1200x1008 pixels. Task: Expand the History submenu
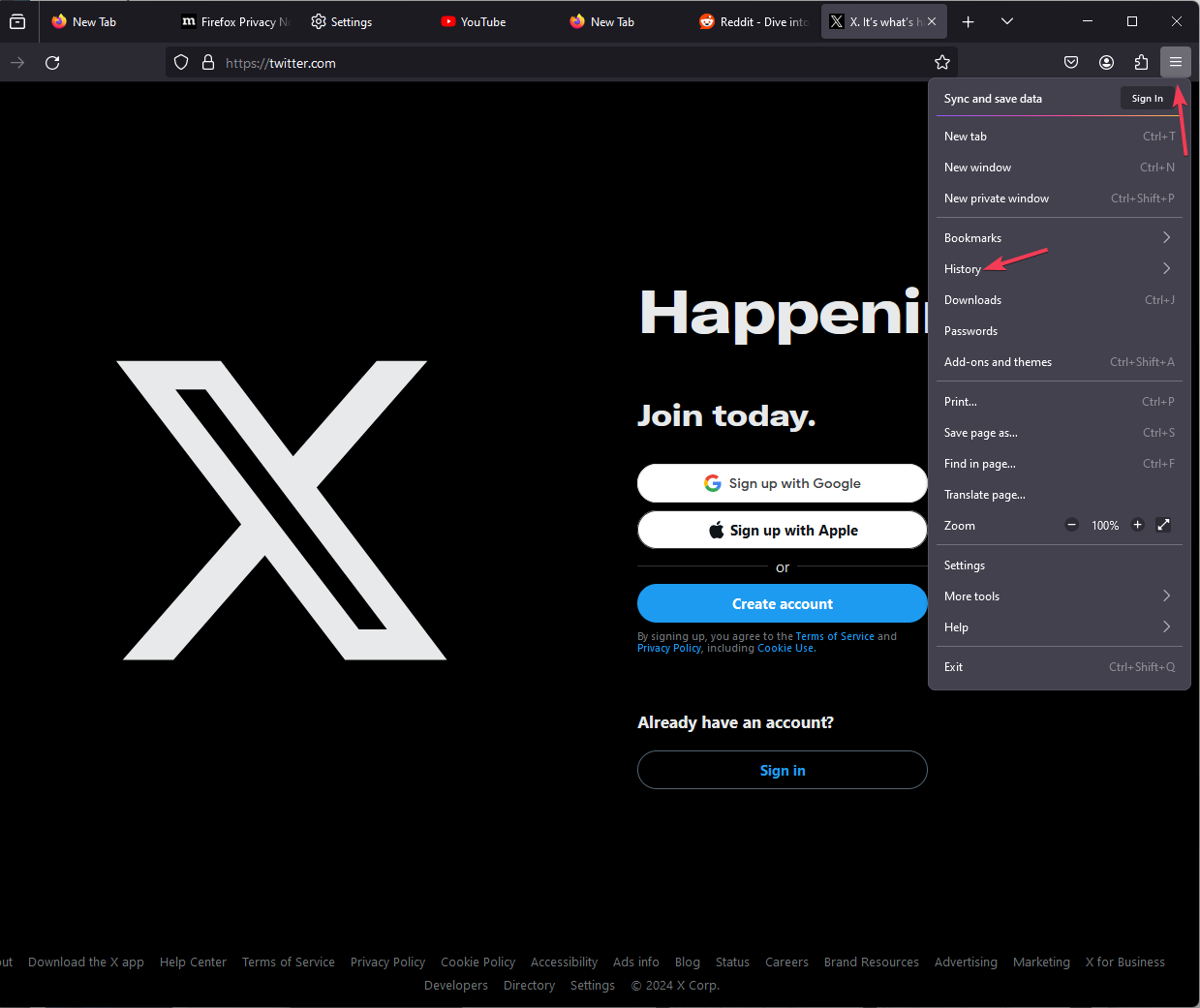coord(1060,269)
